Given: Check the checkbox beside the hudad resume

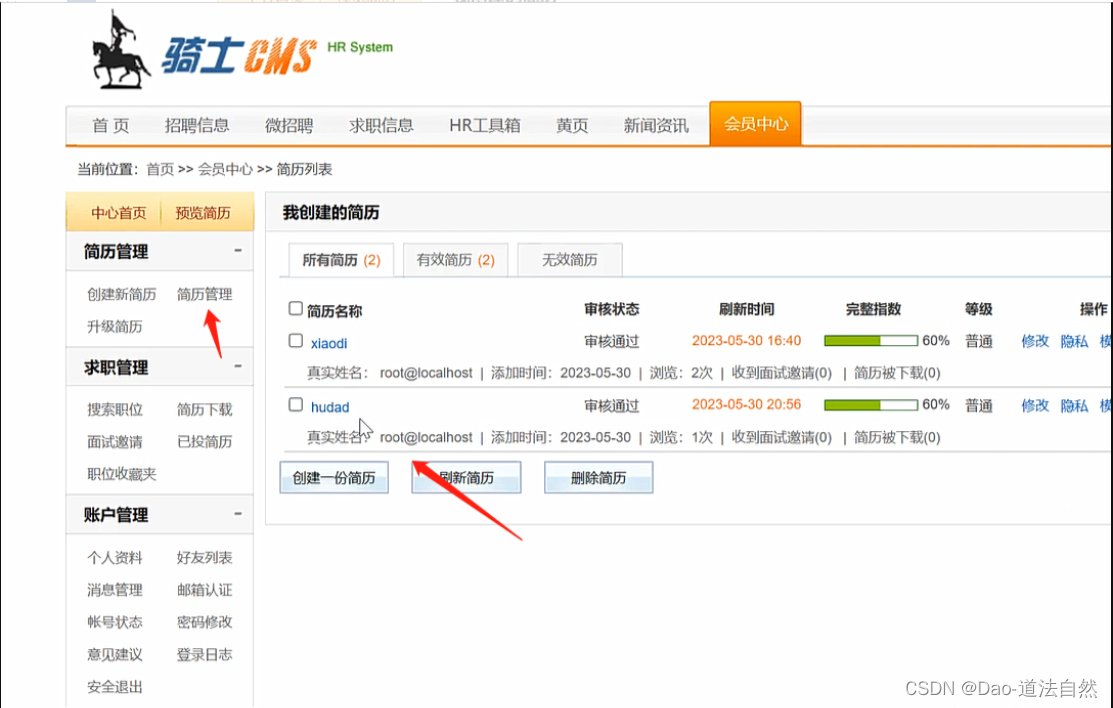Looking at the screenshot, I should coord(295,406).
